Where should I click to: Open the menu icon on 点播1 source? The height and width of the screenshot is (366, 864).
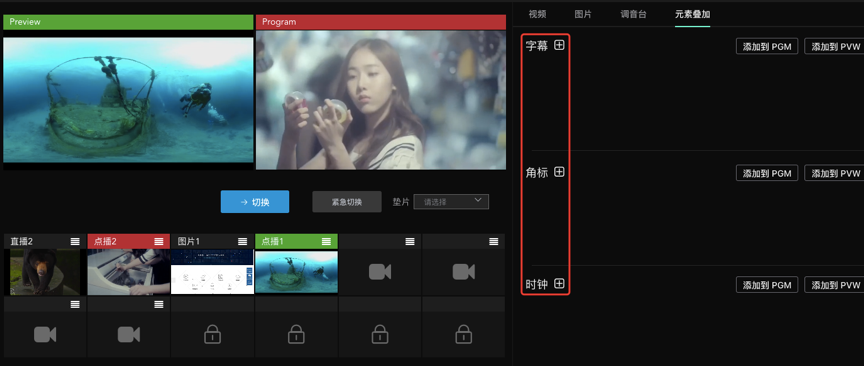(326, 241)
